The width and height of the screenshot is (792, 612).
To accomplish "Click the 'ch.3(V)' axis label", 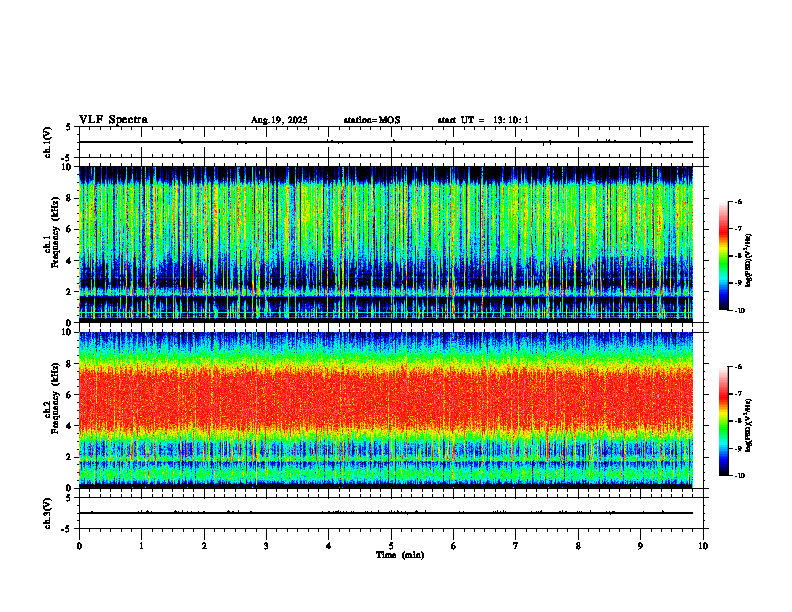I will (x=48, y=513).
